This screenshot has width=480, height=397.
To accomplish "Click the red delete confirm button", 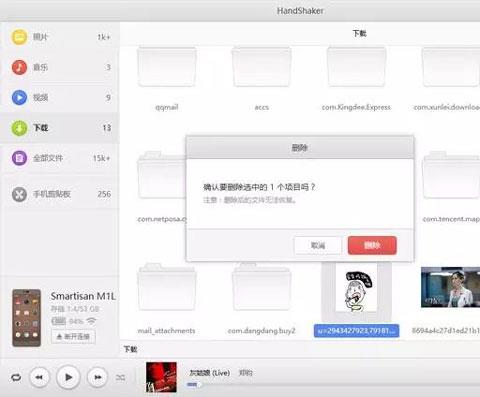I will click(x=372, y=245).
